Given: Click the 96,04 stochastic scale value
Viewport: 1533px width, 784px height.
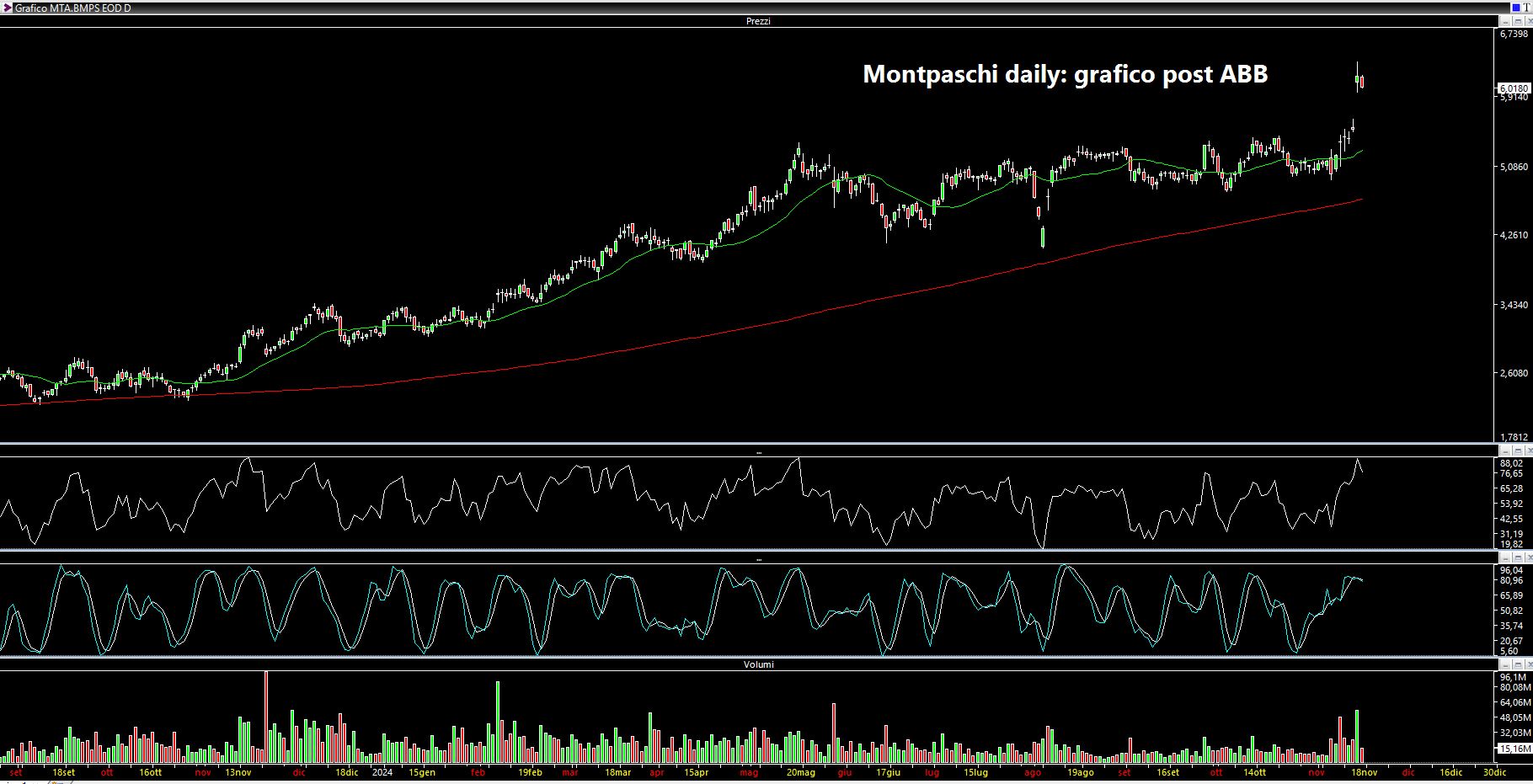Looking at the screenshot, I should click(1511, 570).
